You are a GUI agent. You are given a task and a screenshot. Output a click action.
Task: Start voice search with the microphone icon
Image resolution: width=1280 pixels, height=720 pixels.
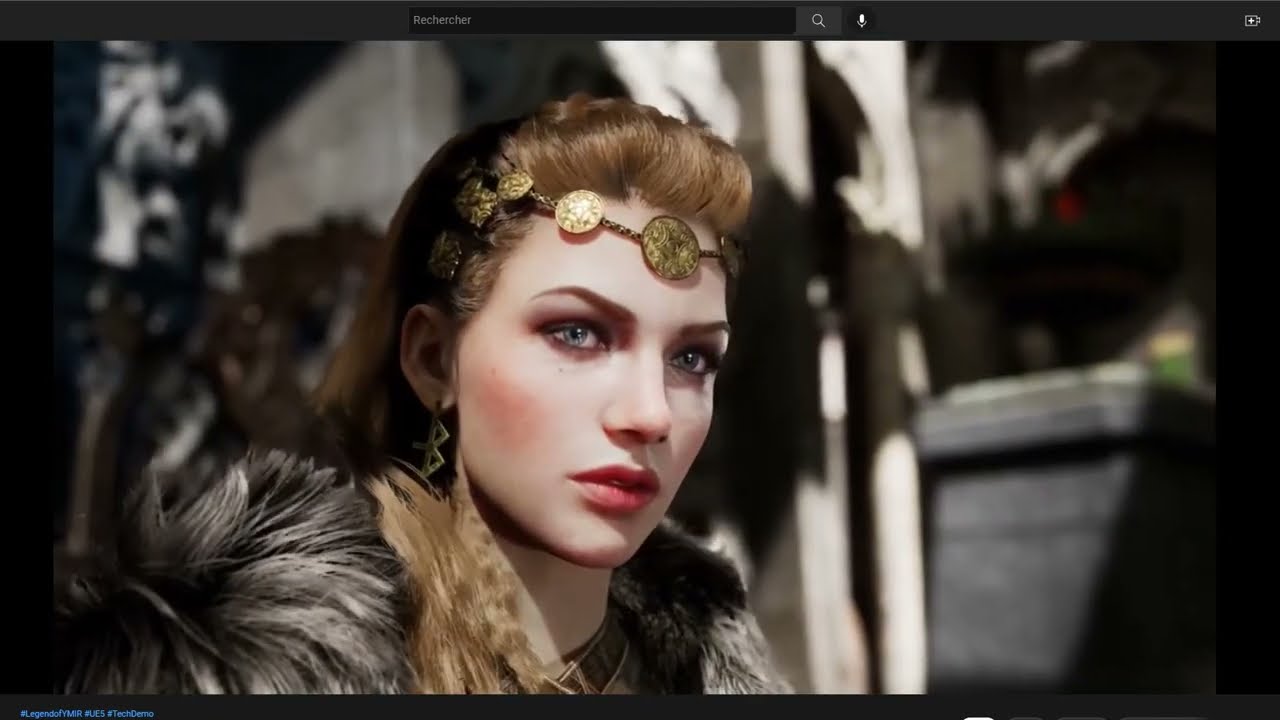(x=862, y=20)
